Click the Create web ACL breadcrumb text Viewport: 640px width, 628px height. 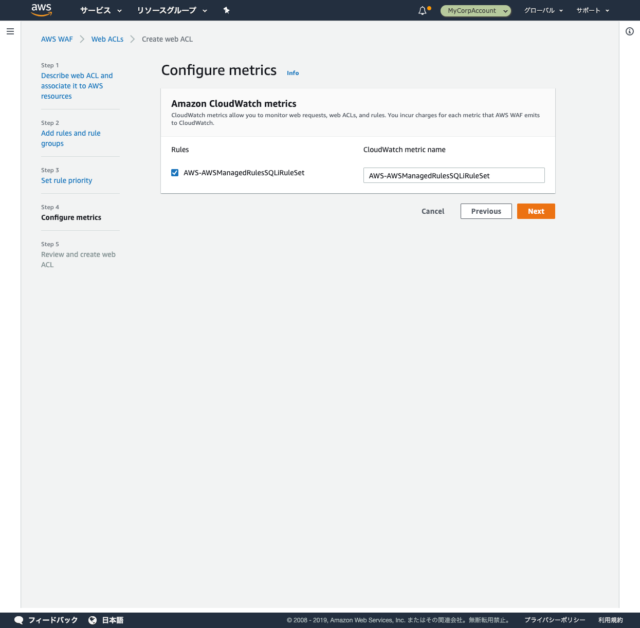click(x=167, y=39)
